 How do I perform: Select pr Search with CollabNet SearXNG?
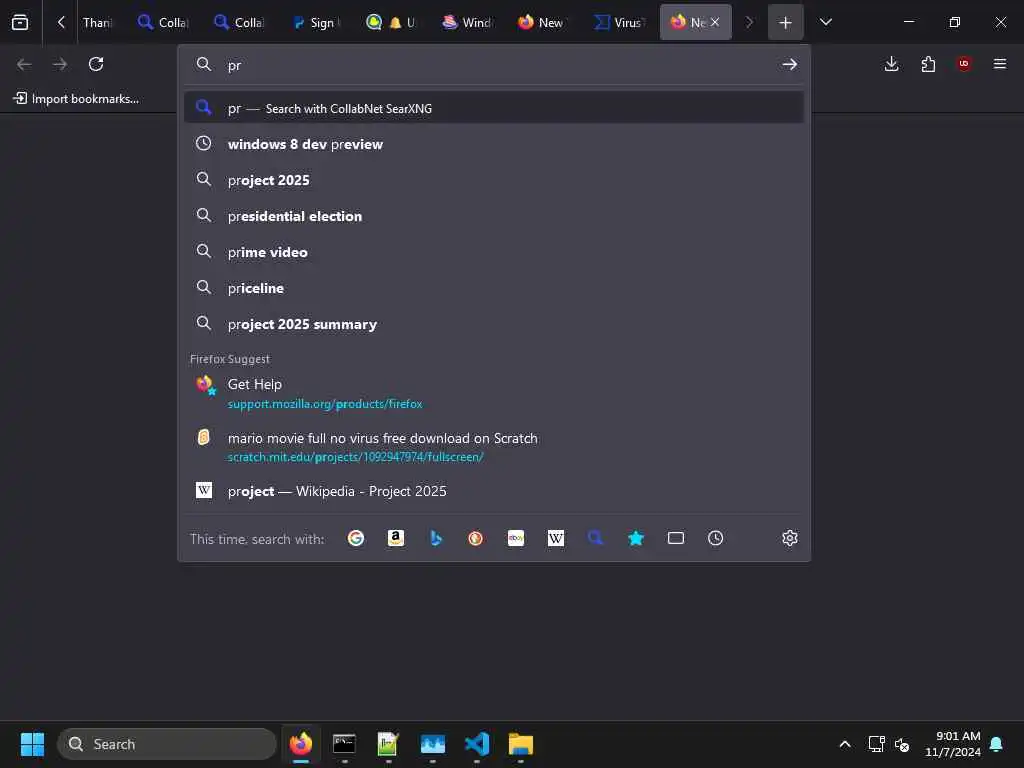pos(494,108)
